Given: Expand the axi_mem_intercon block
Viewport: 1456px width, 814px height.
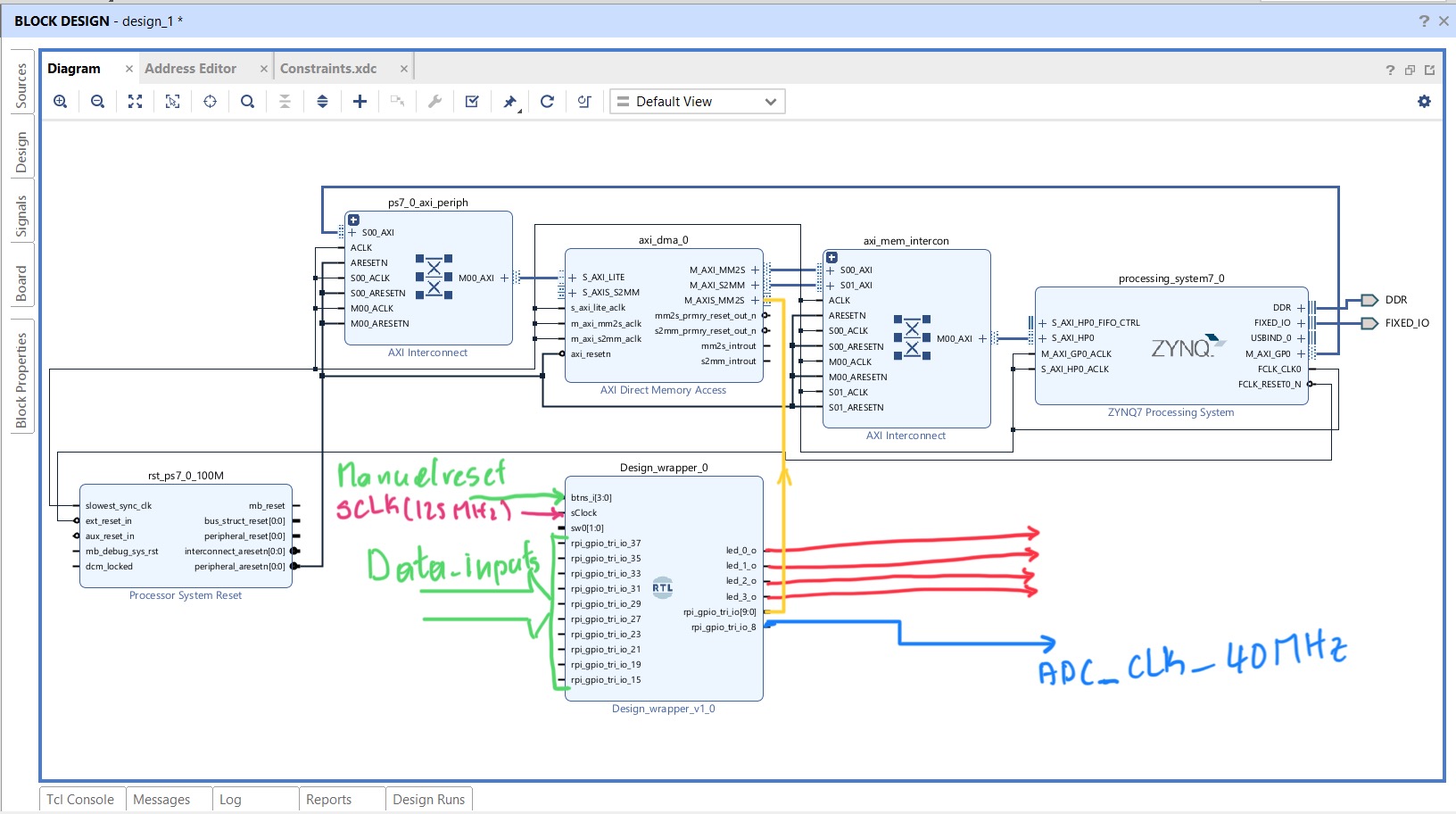Looking at the screenshot, I should (831, 257).
